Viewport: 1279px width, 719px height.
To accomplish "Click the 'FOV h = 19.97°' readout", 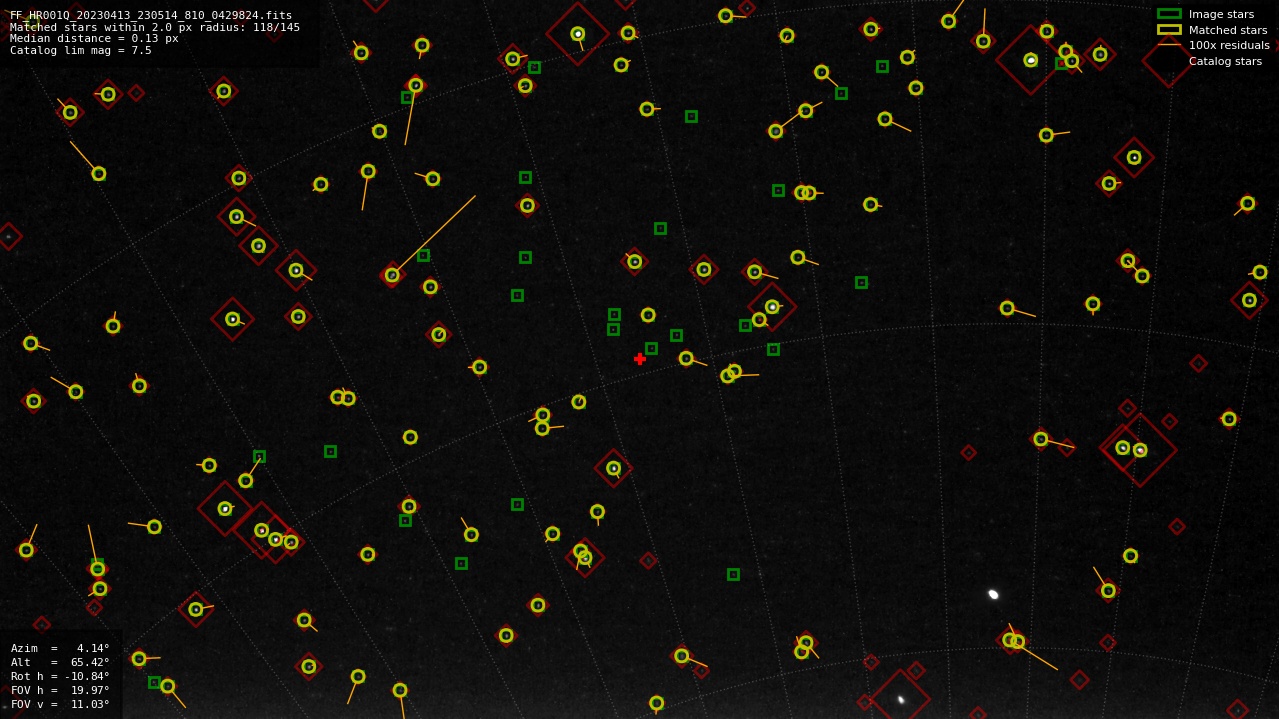I will click(x=60, y=690).
